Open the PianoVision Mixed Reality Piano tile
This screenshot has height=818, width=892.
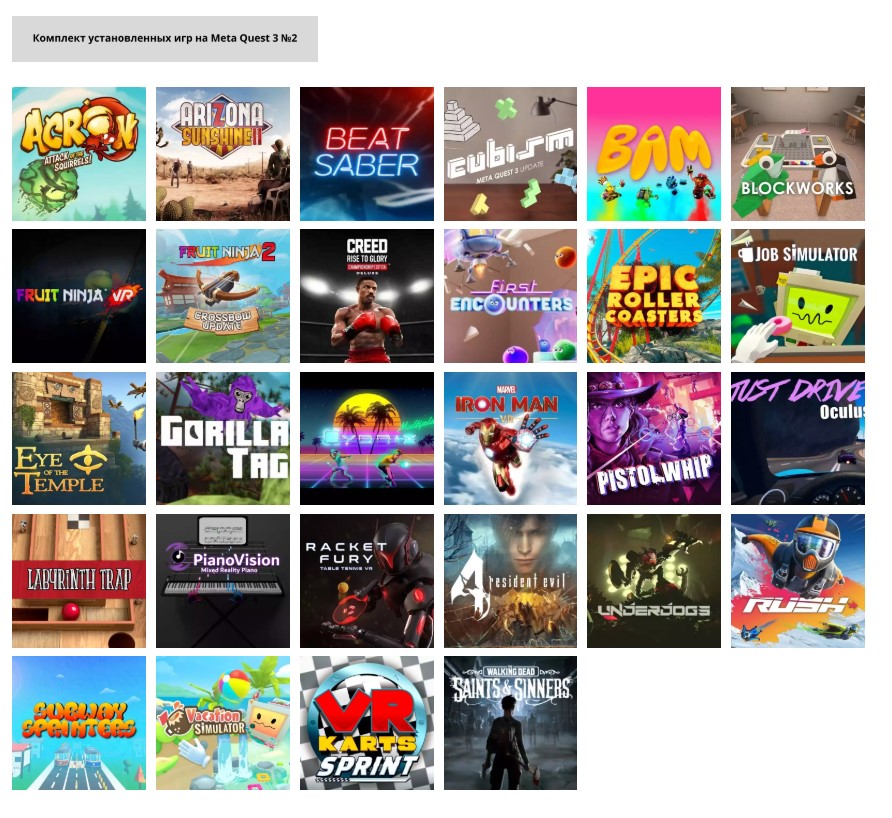point(223,581)
